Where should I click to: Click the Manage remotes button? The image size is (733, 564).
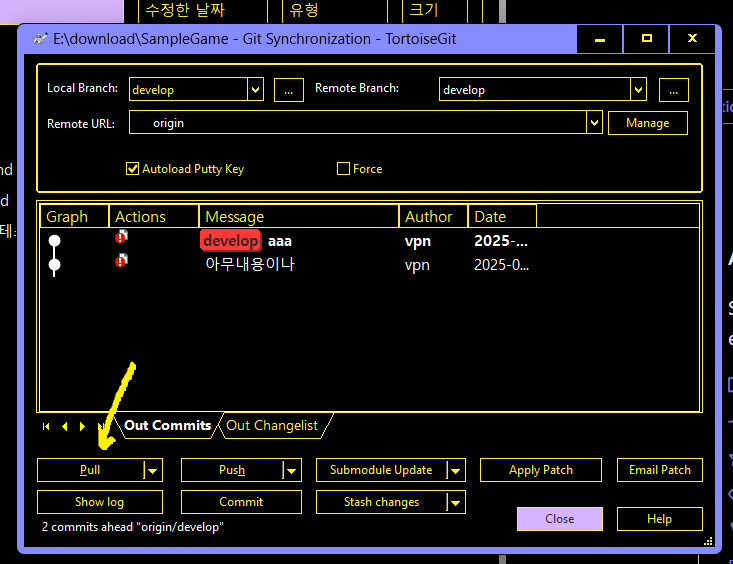point(648,123)
